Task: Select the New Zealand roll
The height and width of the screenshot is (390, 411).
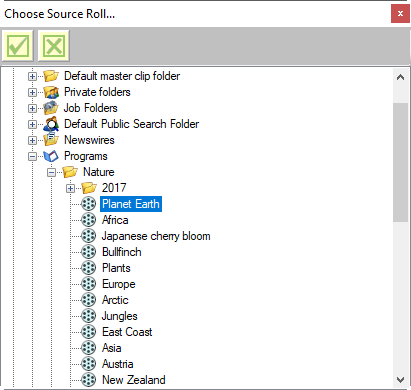Action: [x=134, y=380]
